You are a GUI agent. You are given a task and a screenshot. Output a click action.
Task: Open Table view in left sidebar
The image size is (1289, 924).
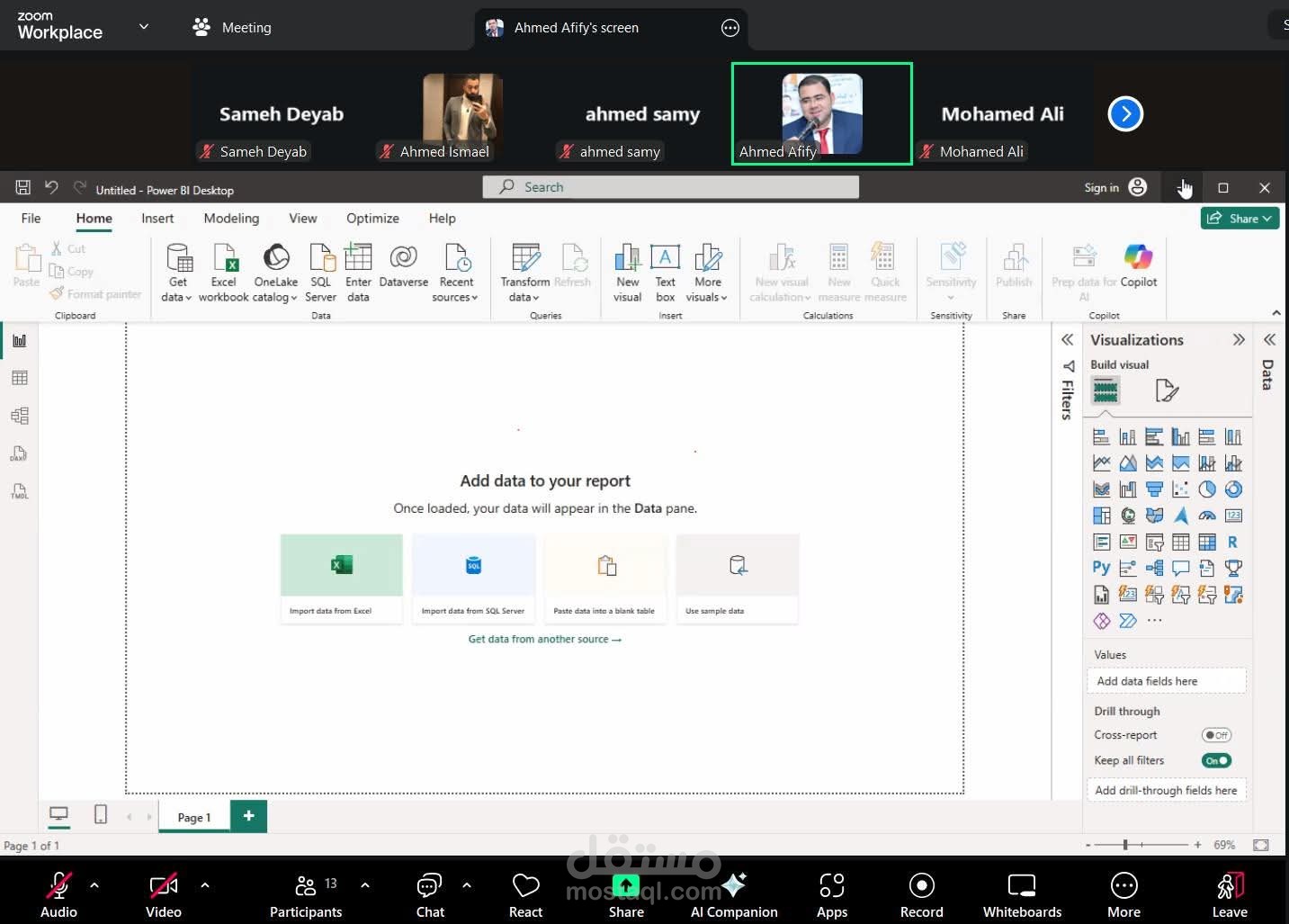pyautogui.click(x=20, y=378)
